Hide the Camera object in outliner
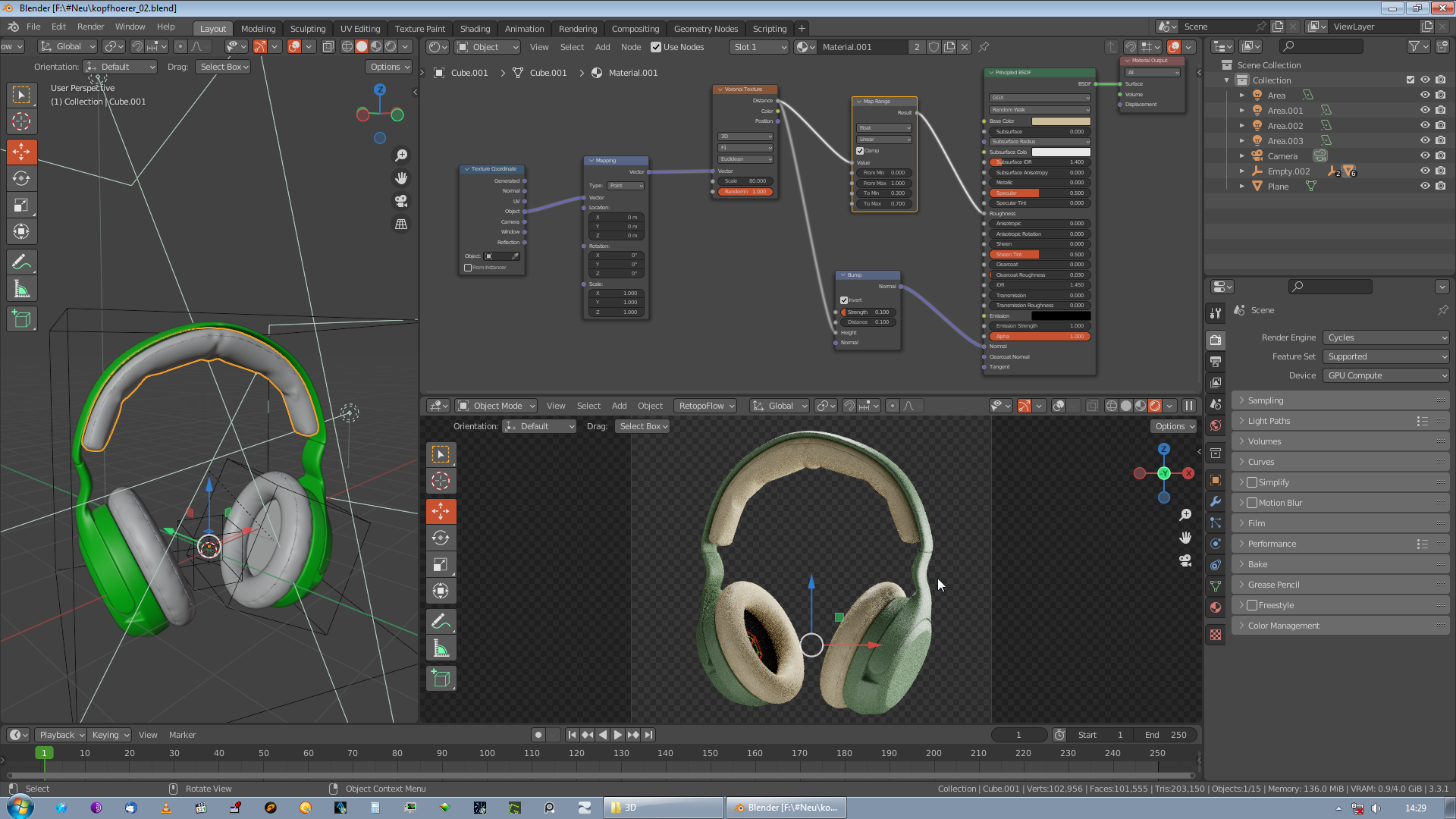Screen dimensions: 1456x819 pos(1425,155)
